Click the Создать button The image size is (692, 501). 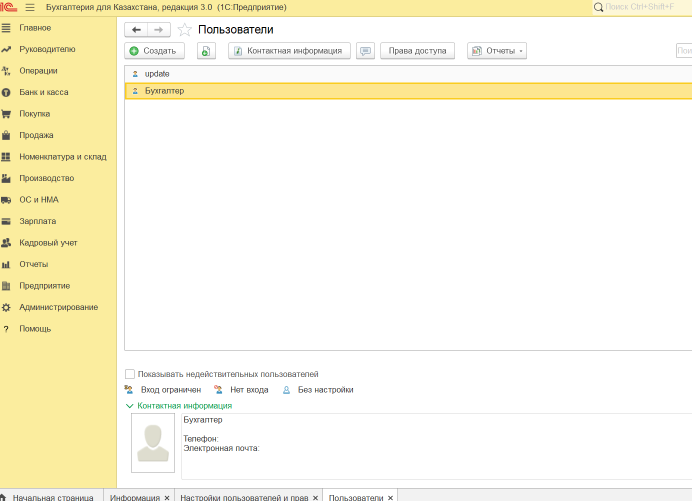coord(153,50)
